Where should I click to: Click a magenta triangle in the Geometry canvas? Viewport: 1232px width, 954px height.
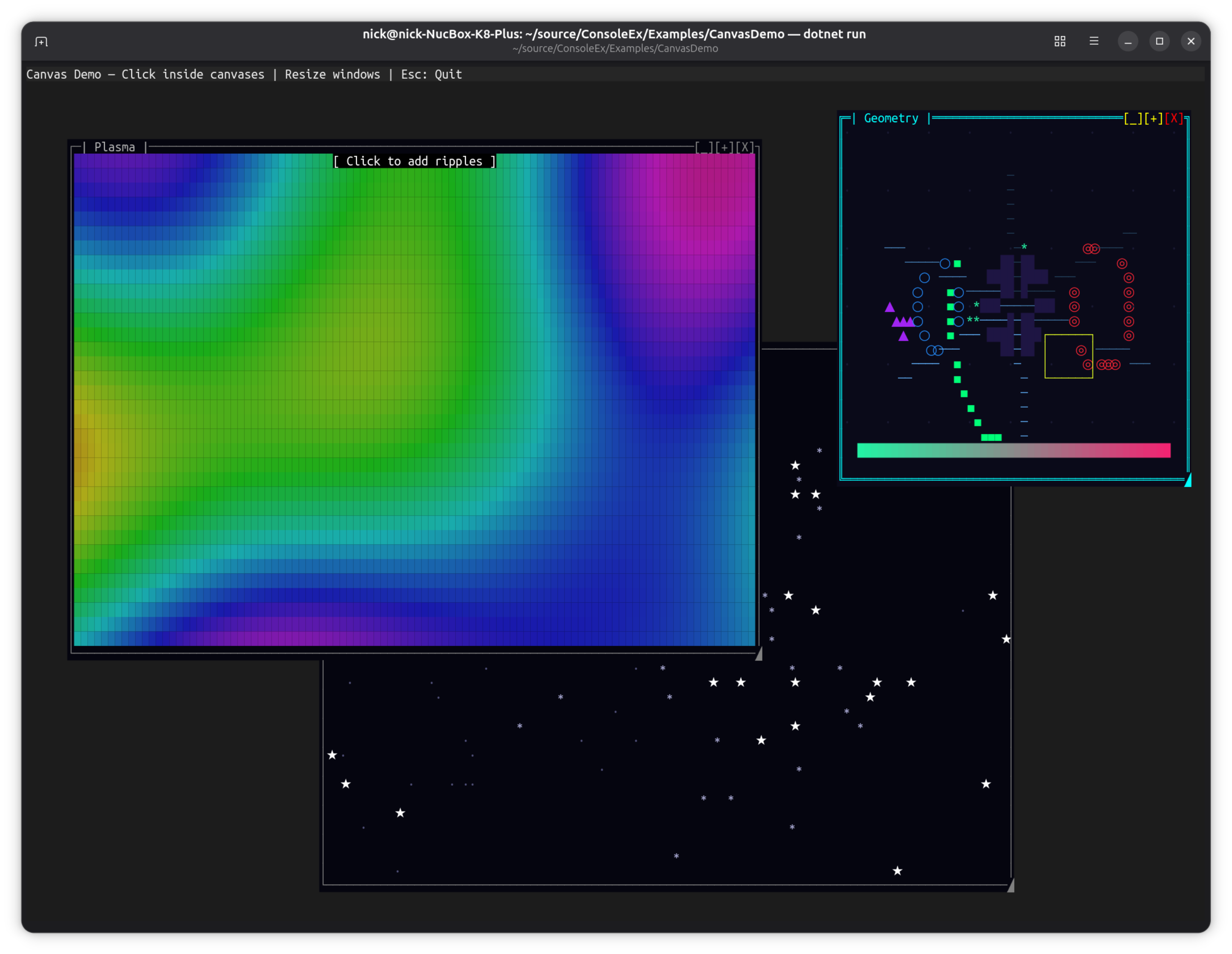(890, 307)
